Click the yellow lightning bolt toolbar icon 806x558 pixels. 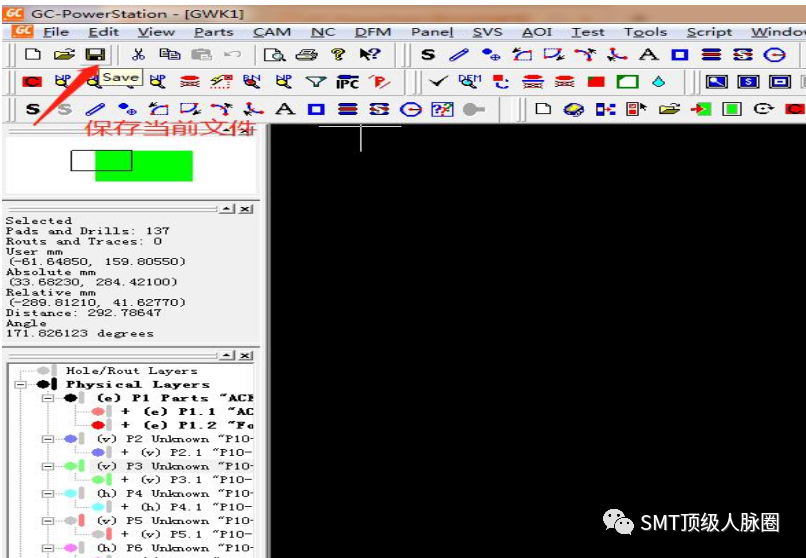221,82
